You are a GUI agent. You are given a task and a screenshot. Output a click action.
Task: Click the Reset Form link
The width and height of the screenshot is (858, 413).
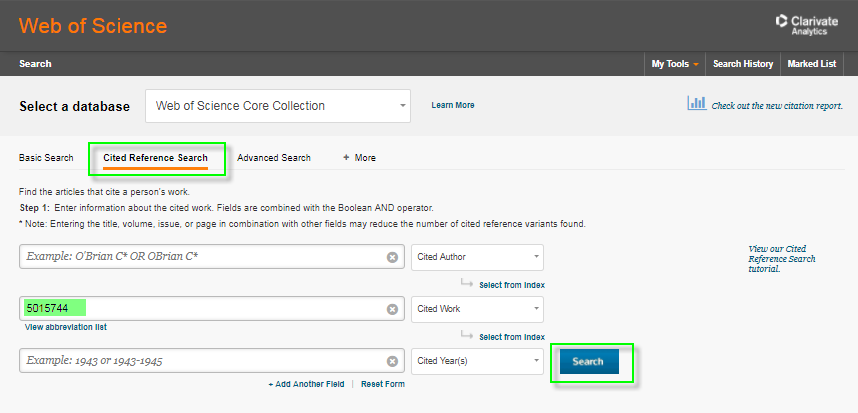click(383, 384)
